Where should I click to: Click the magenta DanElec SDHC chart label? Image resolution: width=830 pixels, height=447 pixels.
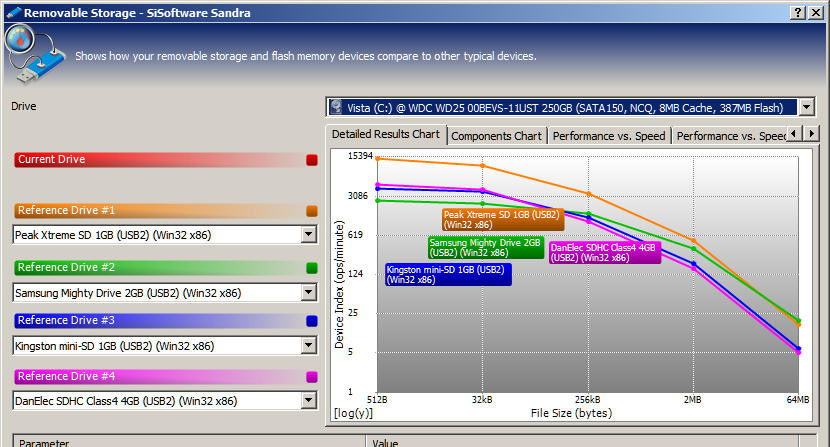point(605,253)
